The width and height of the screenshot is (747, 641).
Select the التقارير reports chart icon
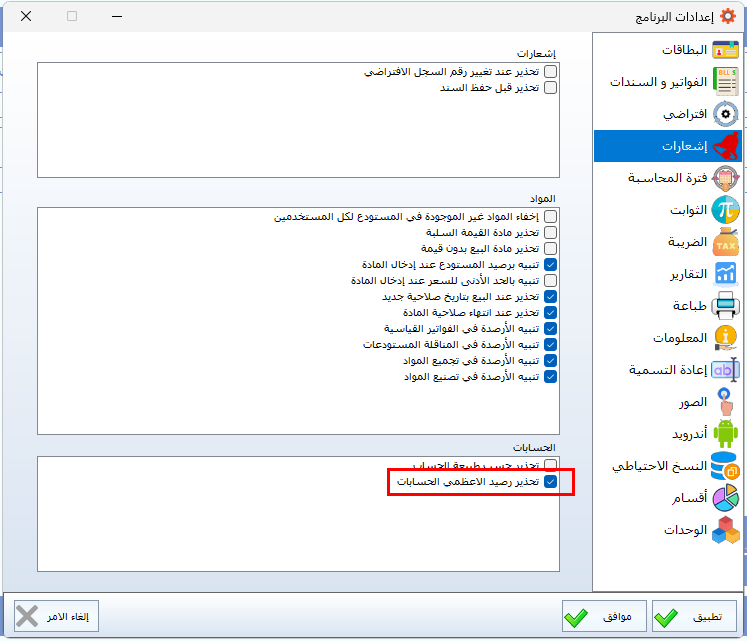point(725,274)
